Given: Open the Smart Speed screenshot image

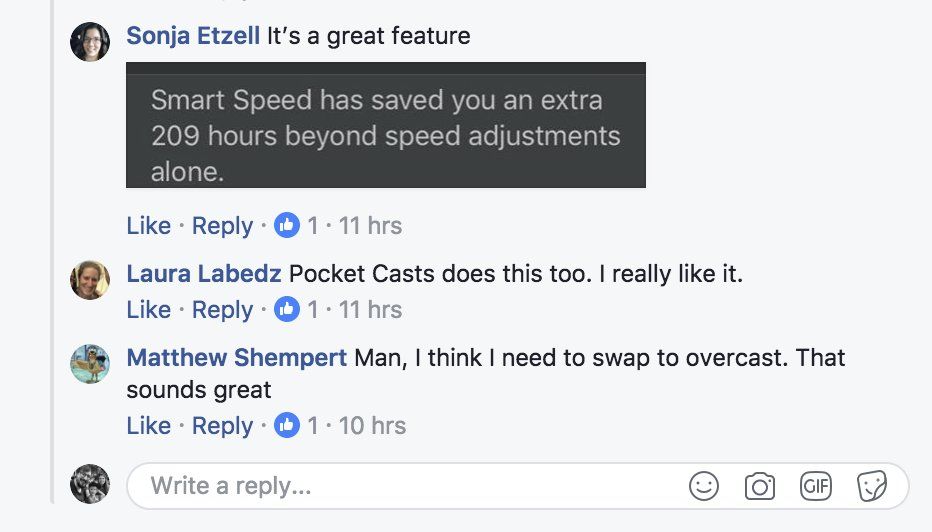Looking at the screenshot, I should [x=386, y=125].
